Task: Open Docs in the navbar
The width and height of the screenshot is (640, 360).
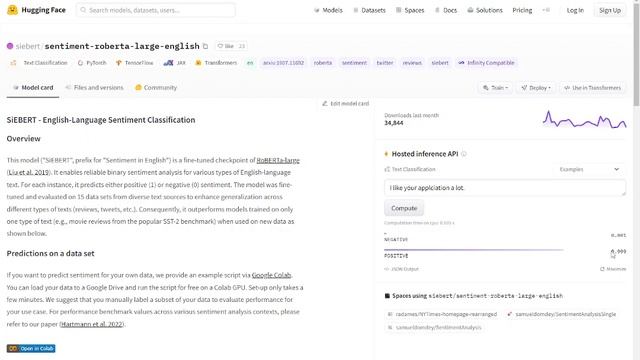Action: click(x=446, y=10)
